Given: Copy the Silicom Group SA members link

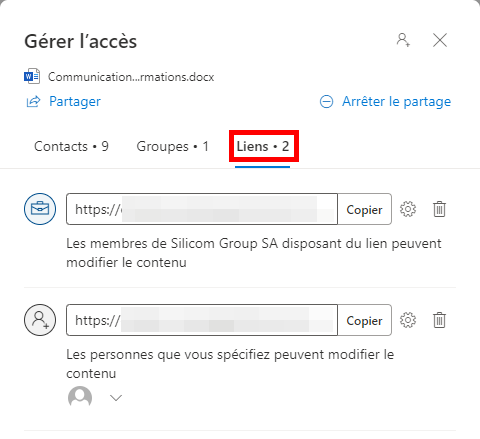Looking at the screenshot, I should click(364, 209).
